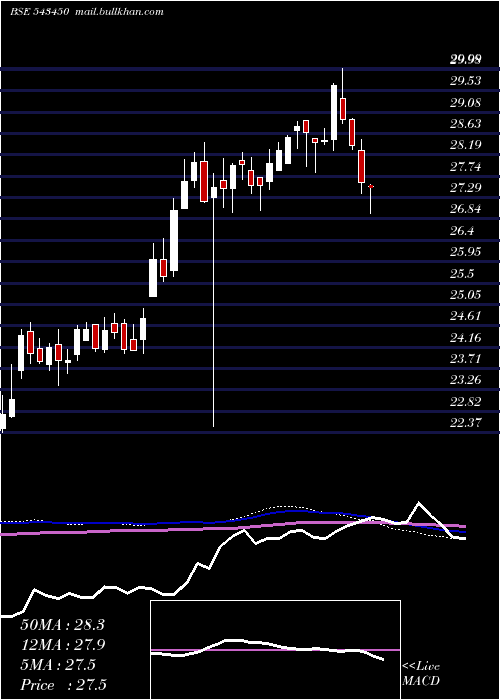This screenshot has width=500, height=700.
Task: Select the 22.37 price axis label
Action: point(466,423)
